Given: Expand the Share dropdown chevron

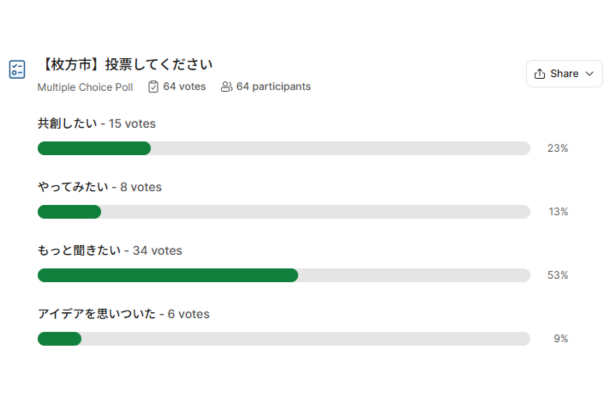Looking at the screenshot, I should tap(590, 74).
